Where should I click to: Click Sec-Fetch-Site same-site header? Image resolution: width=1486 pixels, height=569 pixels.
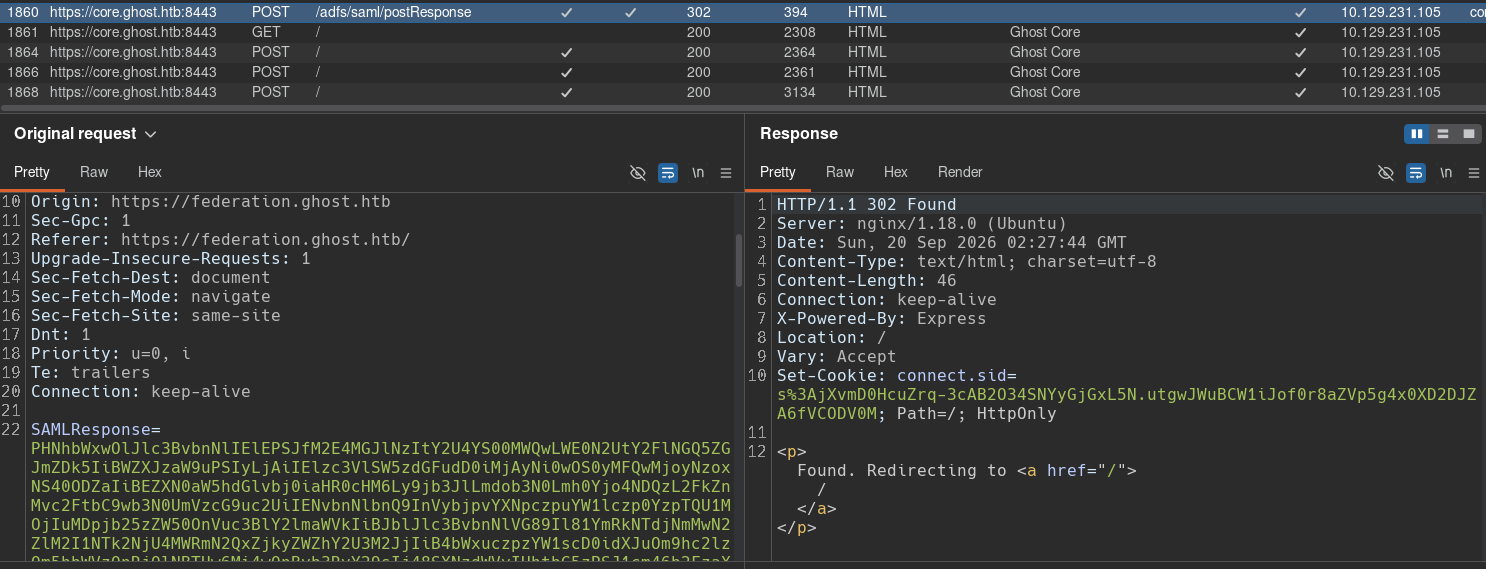point(155,316)
